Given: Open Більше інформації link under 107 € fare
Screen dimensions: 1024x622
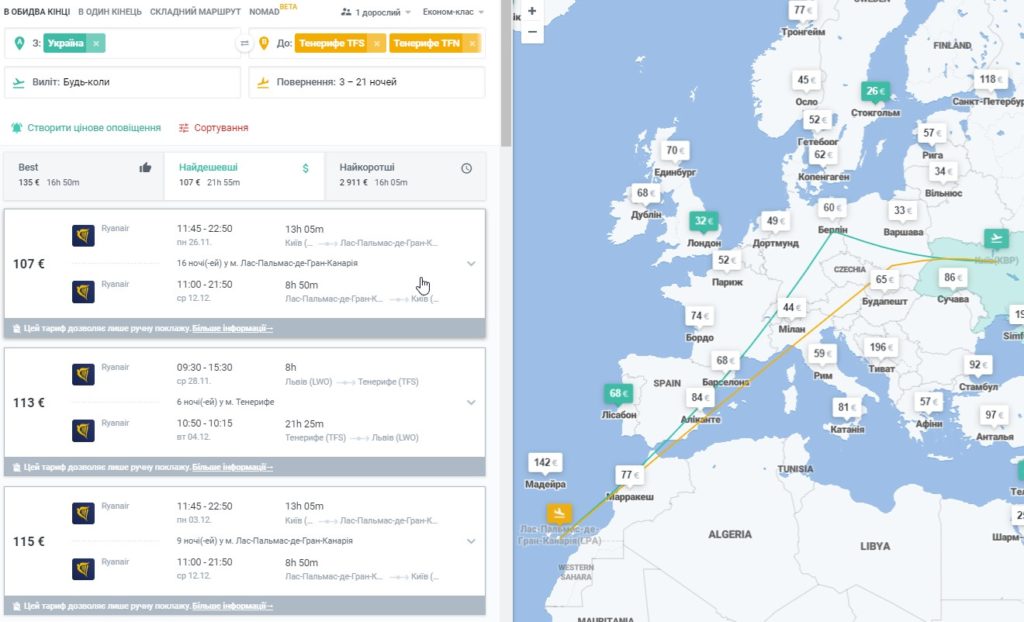Looking at the screenshot, I should [x=232, y=328].
